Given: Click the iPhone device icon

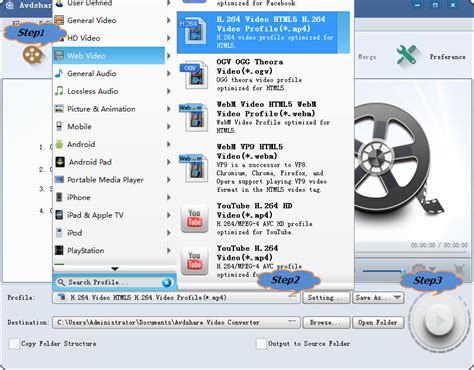Looking at the screenshot, I should pos(59,197).
